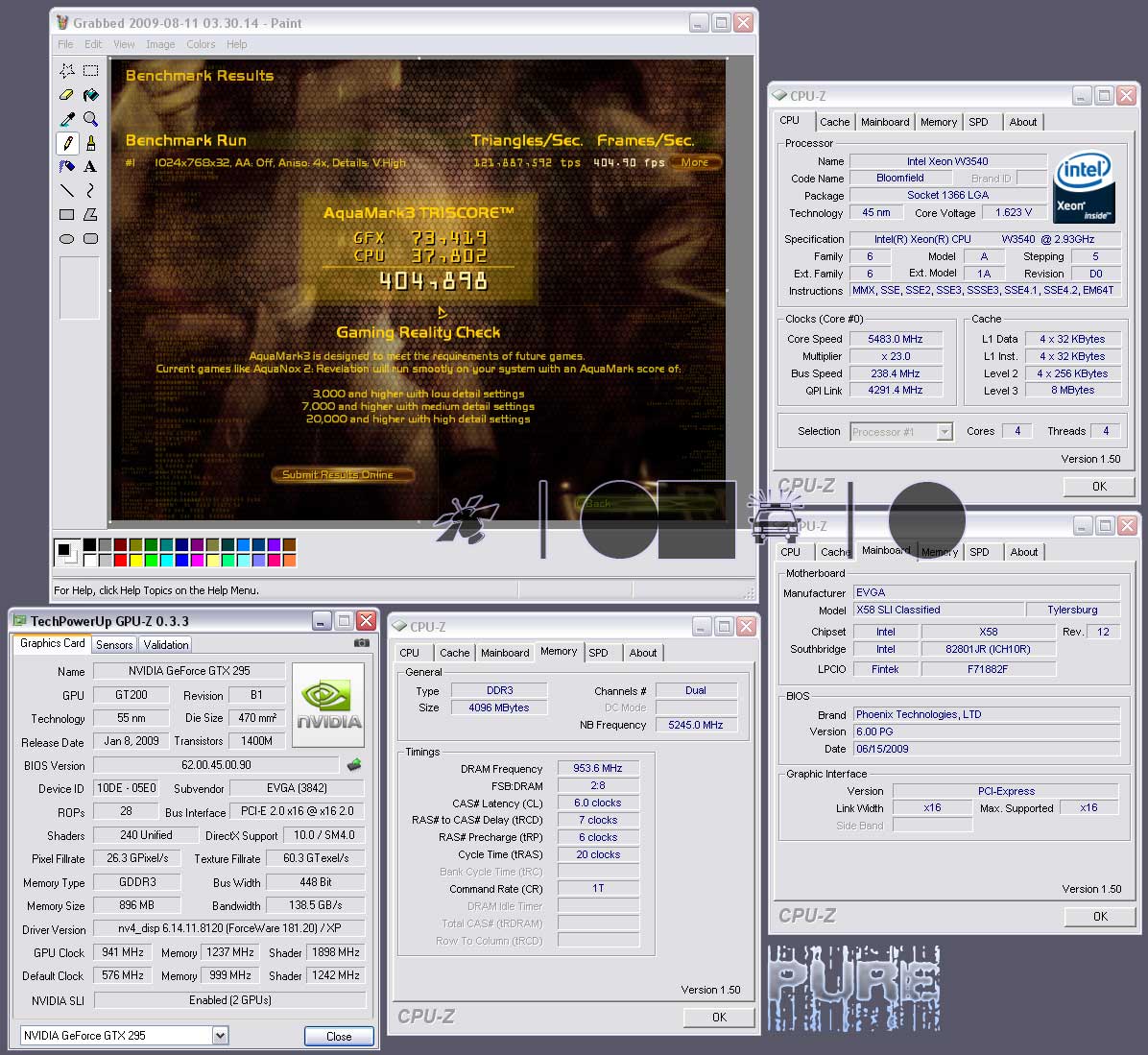Click the Paint title bar palette icon
Viewport: 1148px width, 1055px height.
coord(62,23)
